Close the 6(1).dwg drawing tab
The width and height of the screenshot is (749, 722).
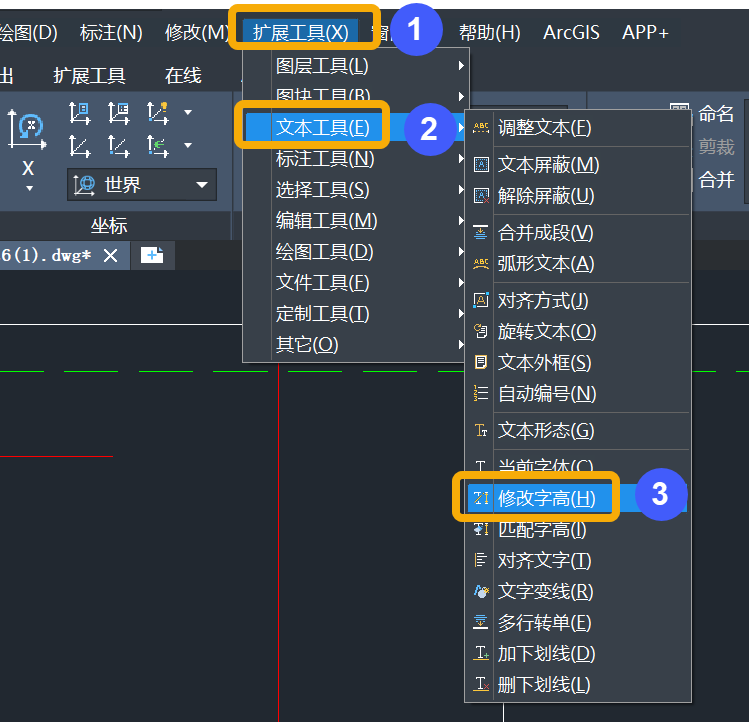pos(111,255)
